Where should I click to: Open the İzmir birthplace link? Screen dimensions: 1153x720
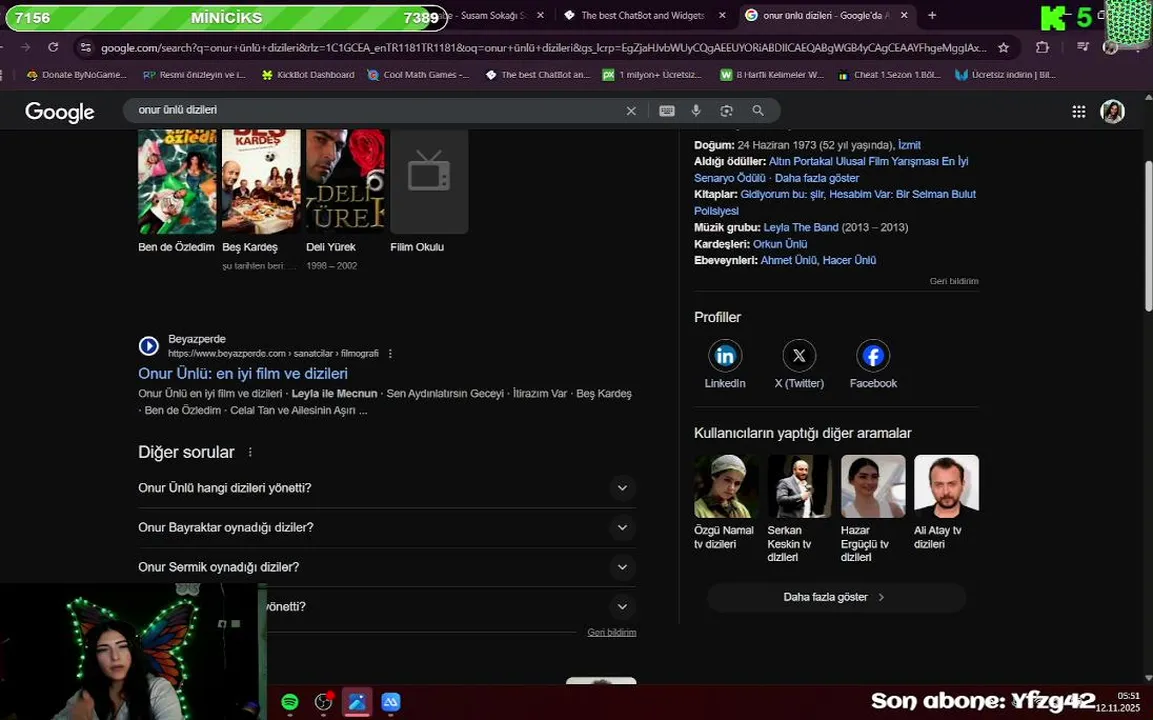[909, 145]
